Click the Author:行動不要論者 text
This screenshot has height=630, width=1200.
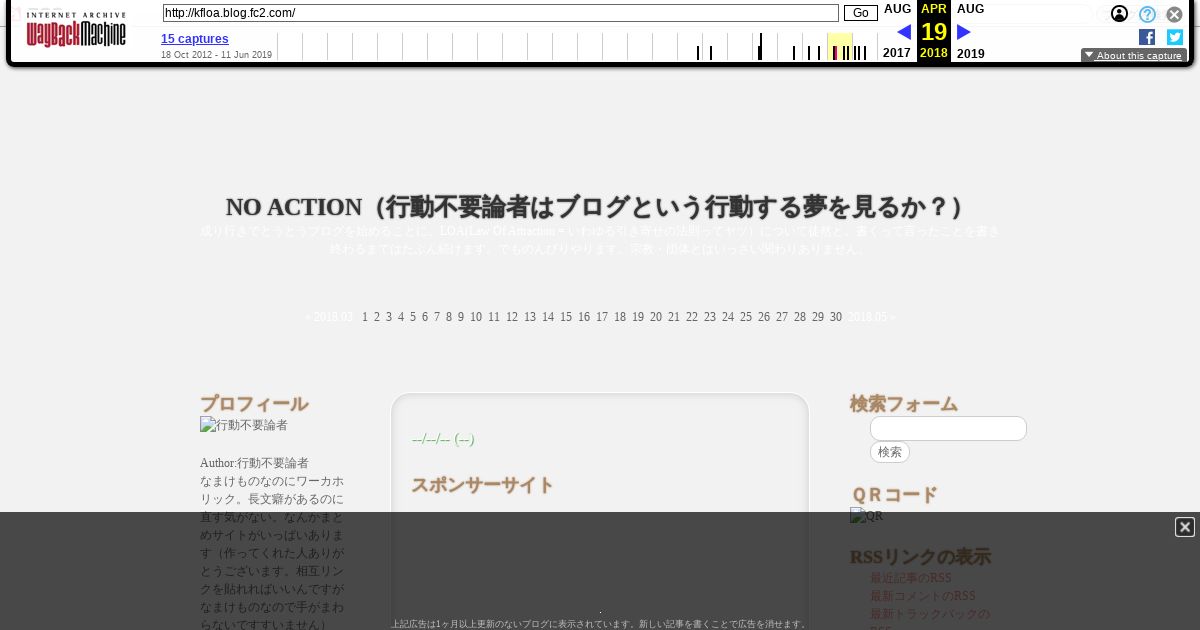pyautogui.click(x=254, y=463)
